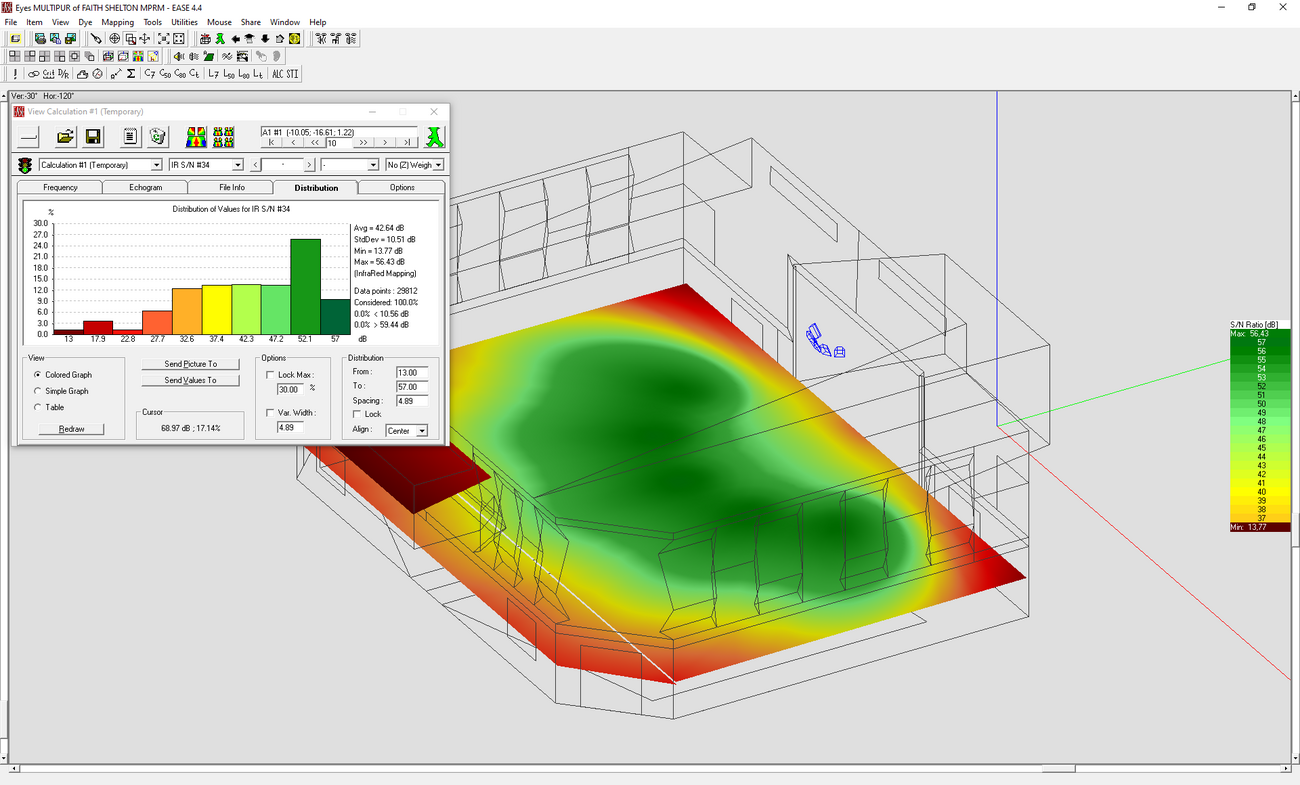Enable the Lock Max checkbox
This screenshot has height=785, width=1300.
coord(270,375)
